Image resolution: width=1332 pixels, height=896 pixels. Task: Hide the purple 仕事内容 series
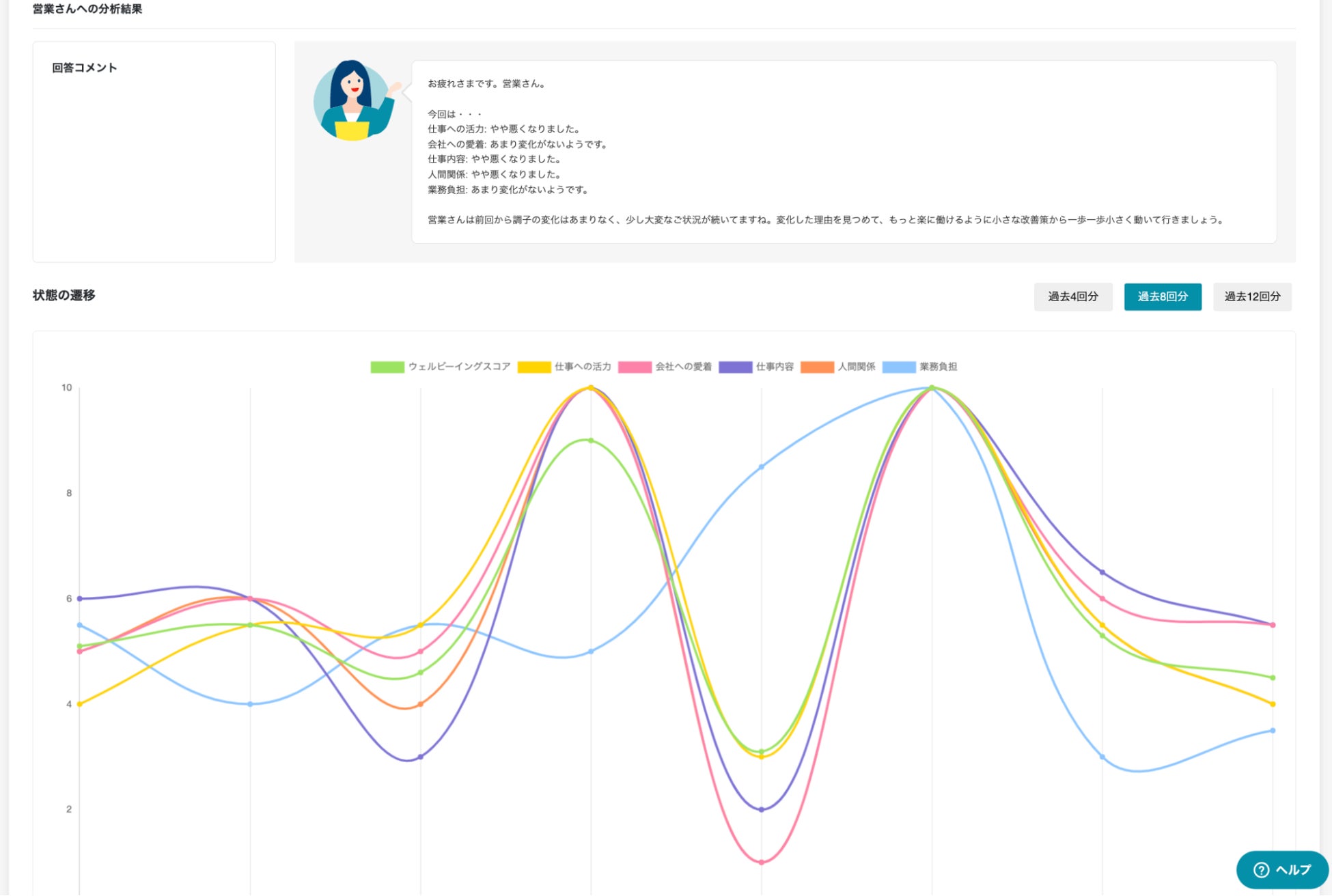(x=735, y=367)
